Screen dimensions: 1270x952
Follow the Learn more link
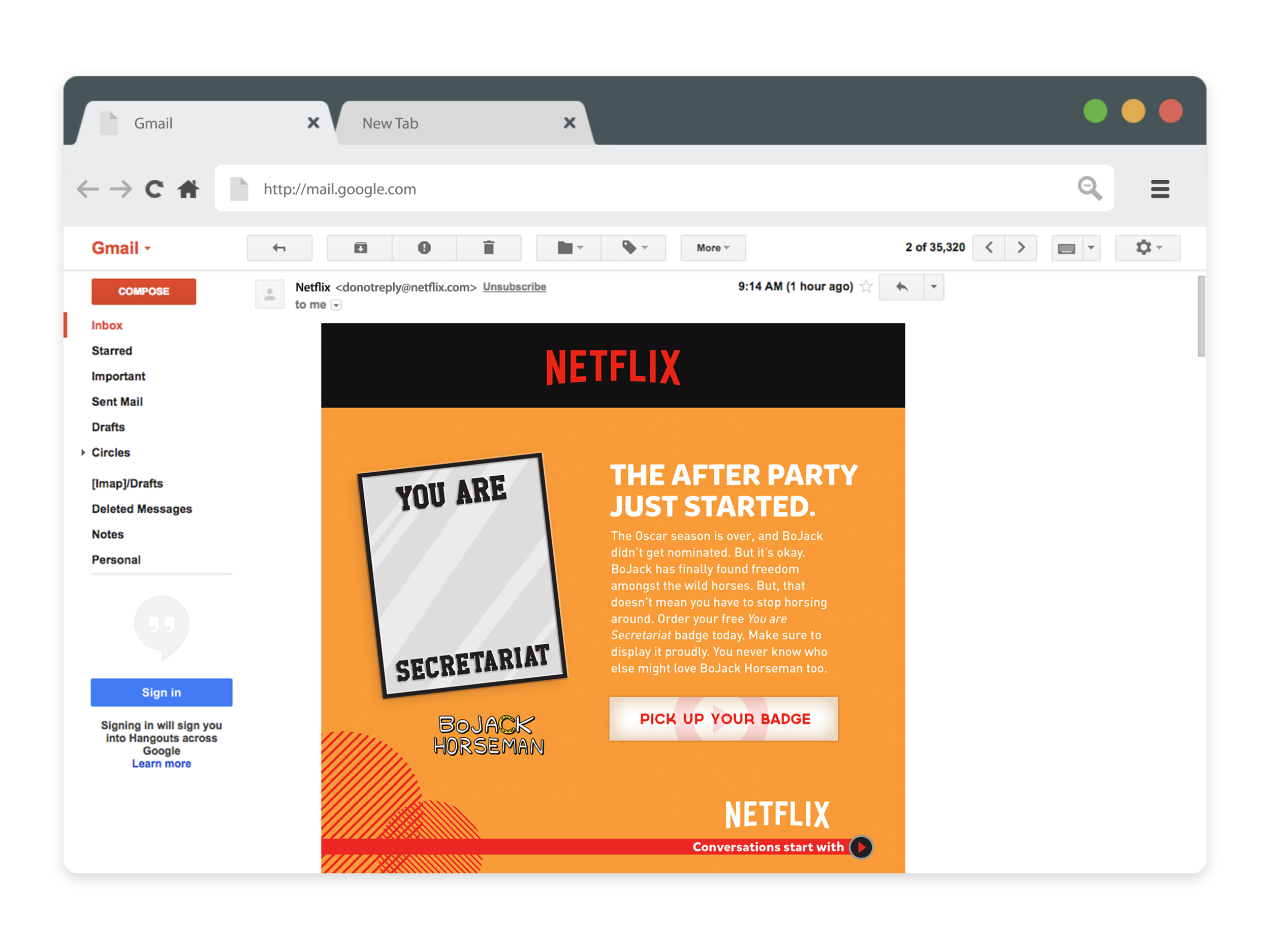162,764
